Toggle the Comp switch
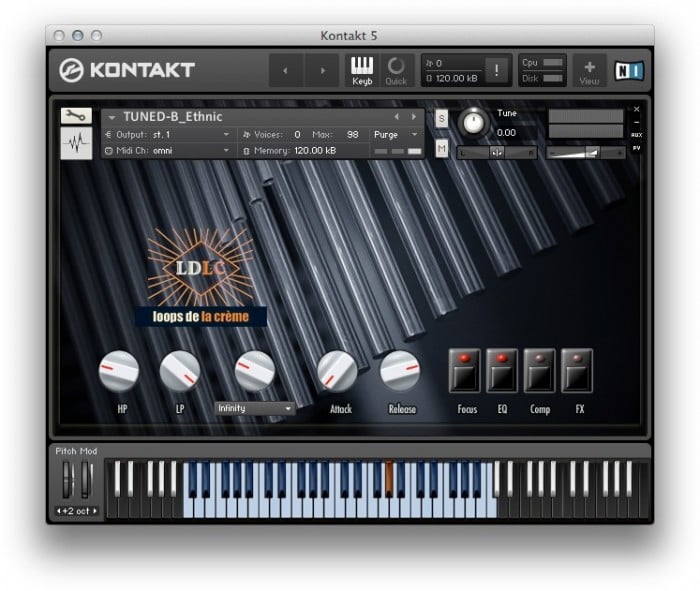Screen dimensions: 700x591 [539, 371]
